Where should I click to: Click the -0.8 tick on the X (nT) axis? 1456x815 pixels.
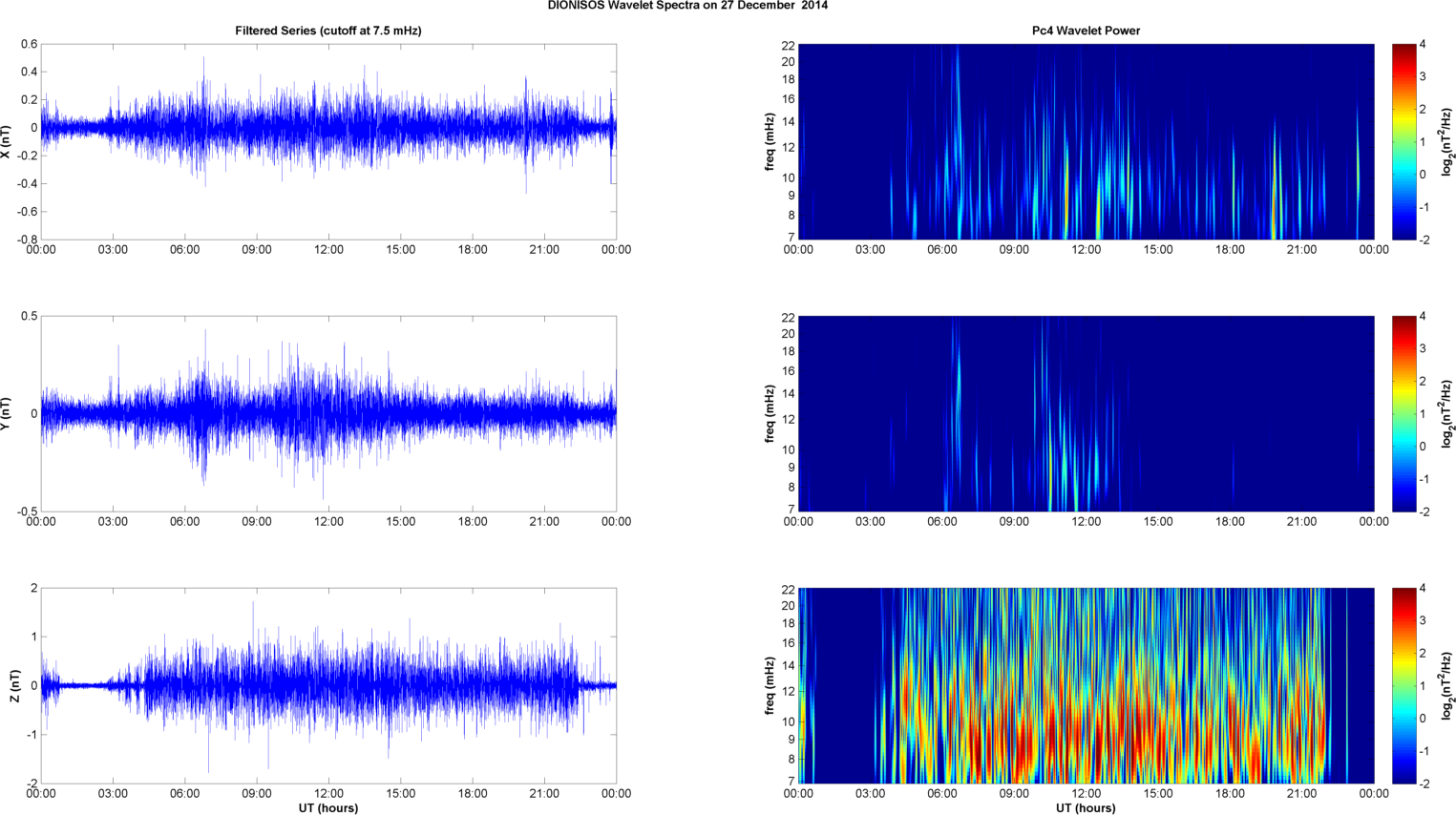[x=27, y=240]
